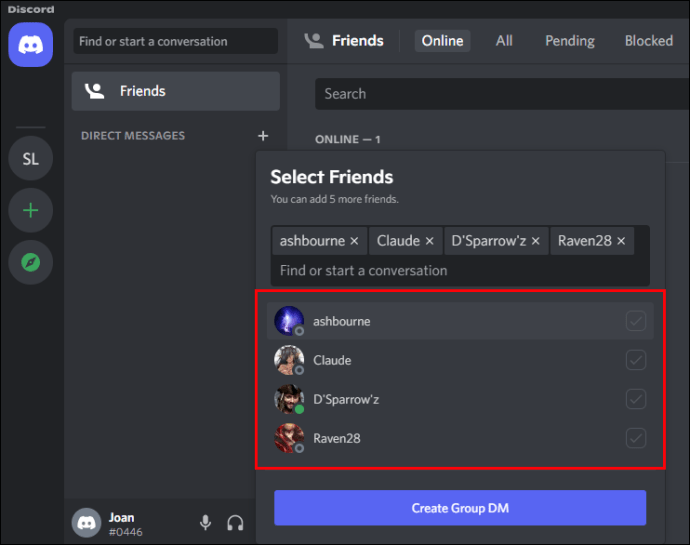The height and width of the screenshot is (545, 690).
Task: Click the Find or start a conversation box
Action: 176,41
